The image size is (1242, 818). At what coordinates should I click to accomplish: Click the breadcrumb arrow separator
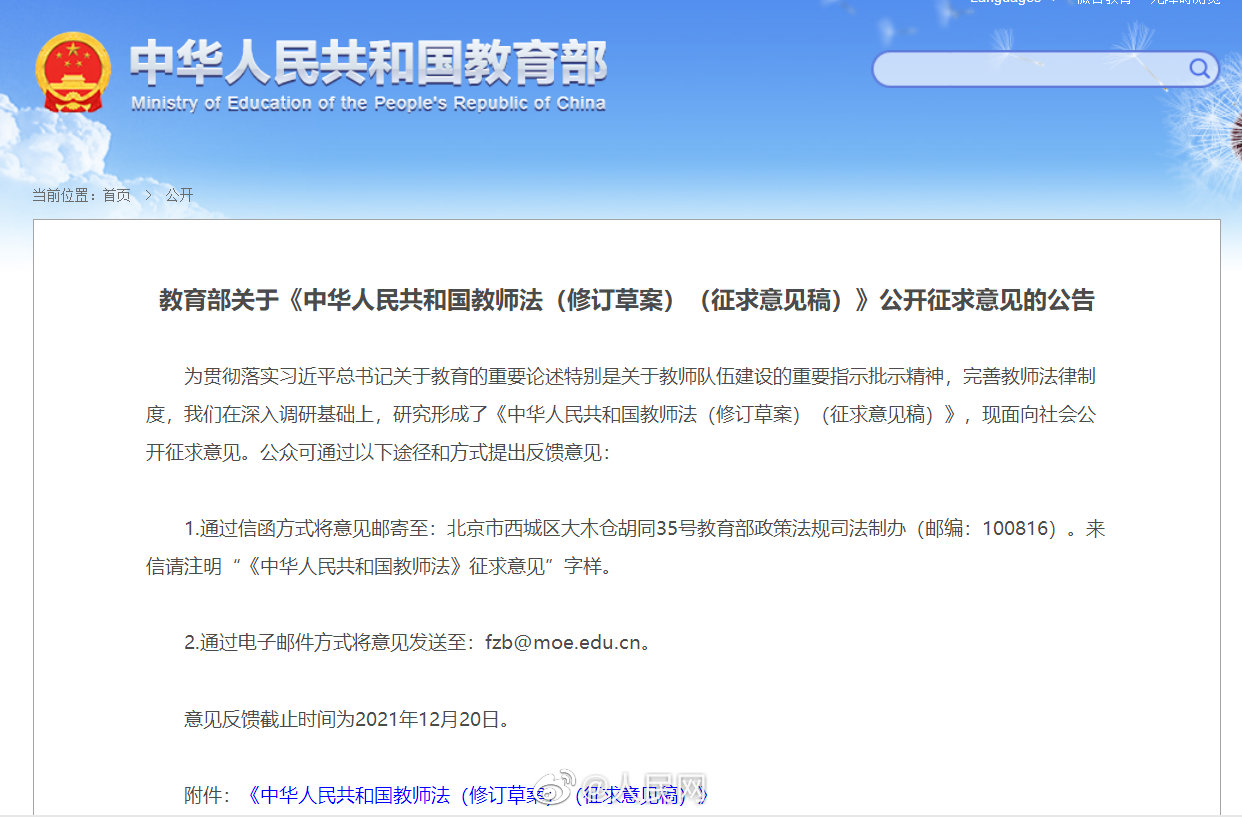pyautogui.click(x=148, y=195)
